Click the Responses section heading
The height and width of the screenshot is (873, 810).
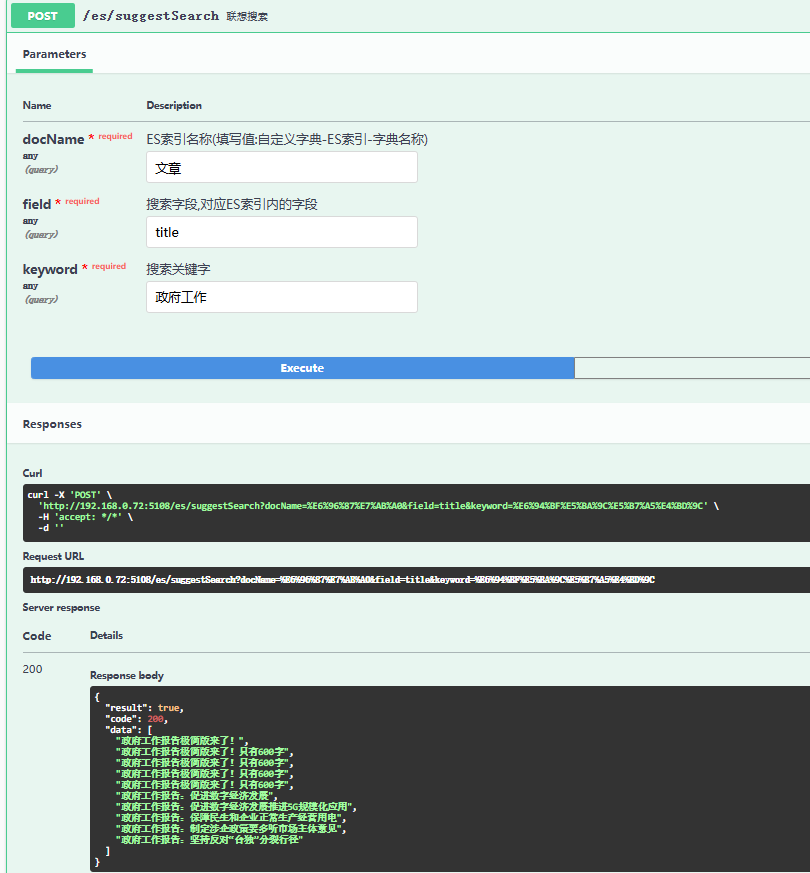52,424
